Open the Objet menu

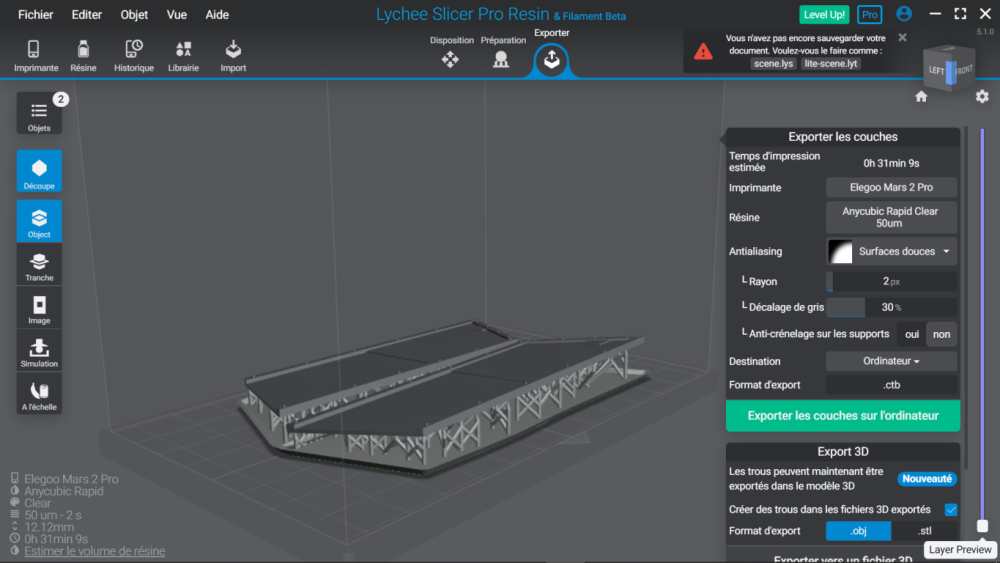click(134, 15)
